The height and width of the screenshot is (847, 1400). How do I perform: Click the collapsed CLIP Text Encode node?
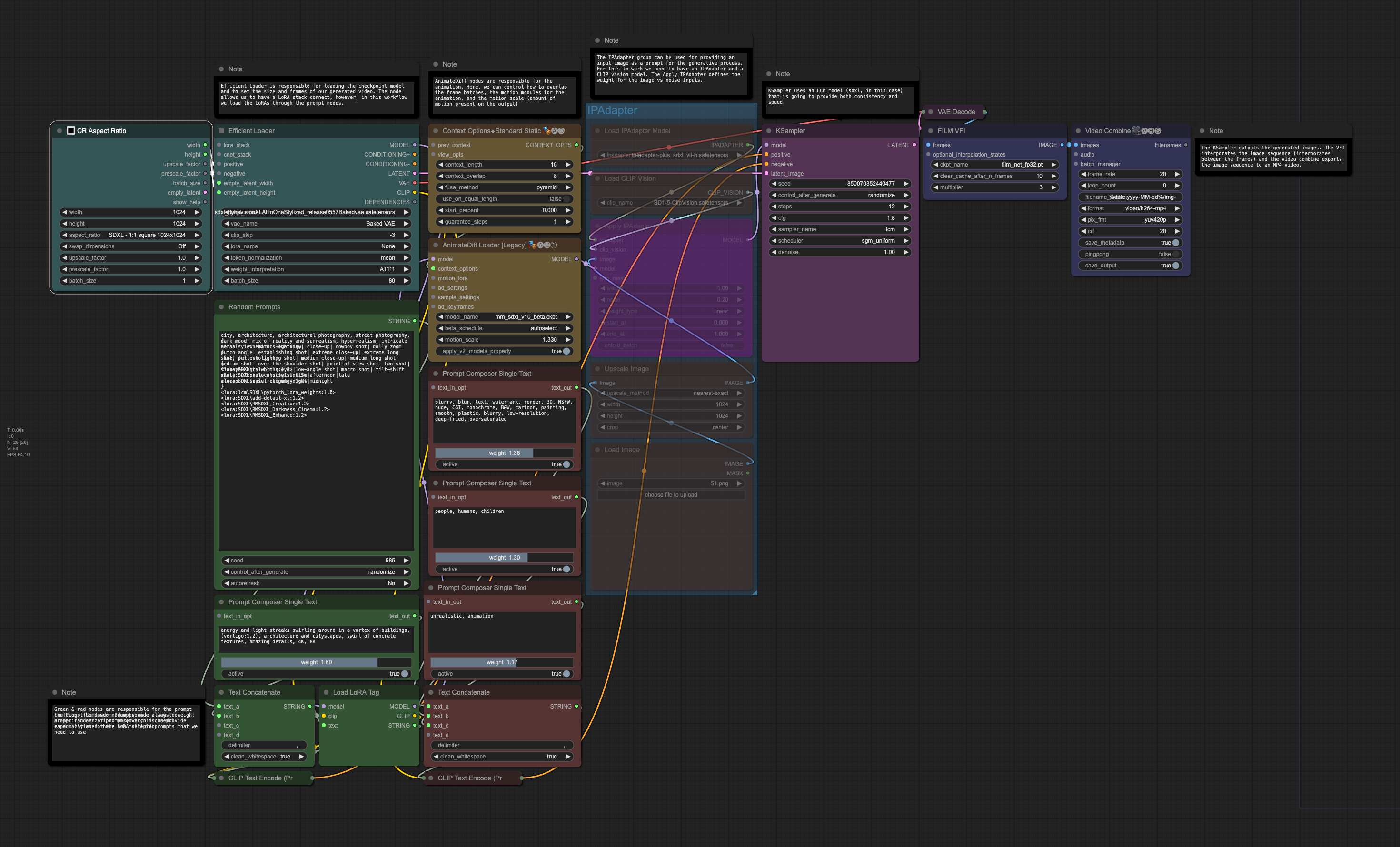point(260,778)
